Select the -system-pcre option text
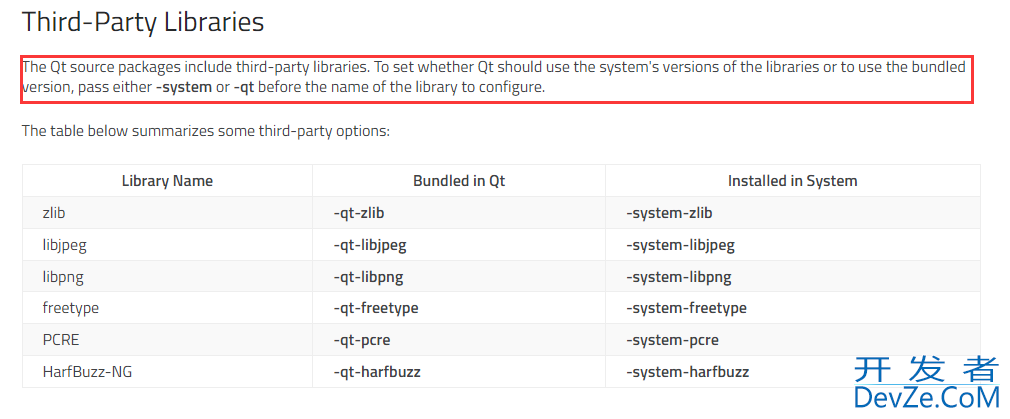The height and width of the screenshot is (419, 1010). click(672, 340)
